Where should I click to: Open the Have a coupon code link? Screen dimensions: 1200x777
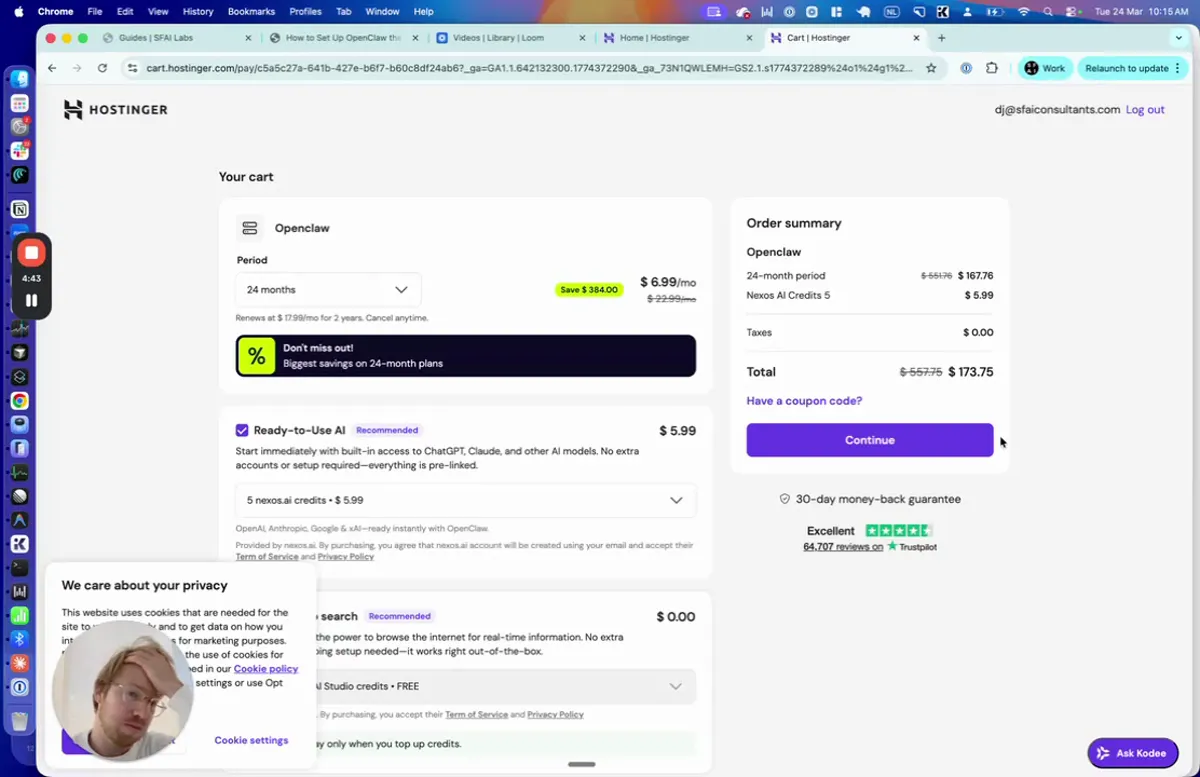(x=803, y=400)
